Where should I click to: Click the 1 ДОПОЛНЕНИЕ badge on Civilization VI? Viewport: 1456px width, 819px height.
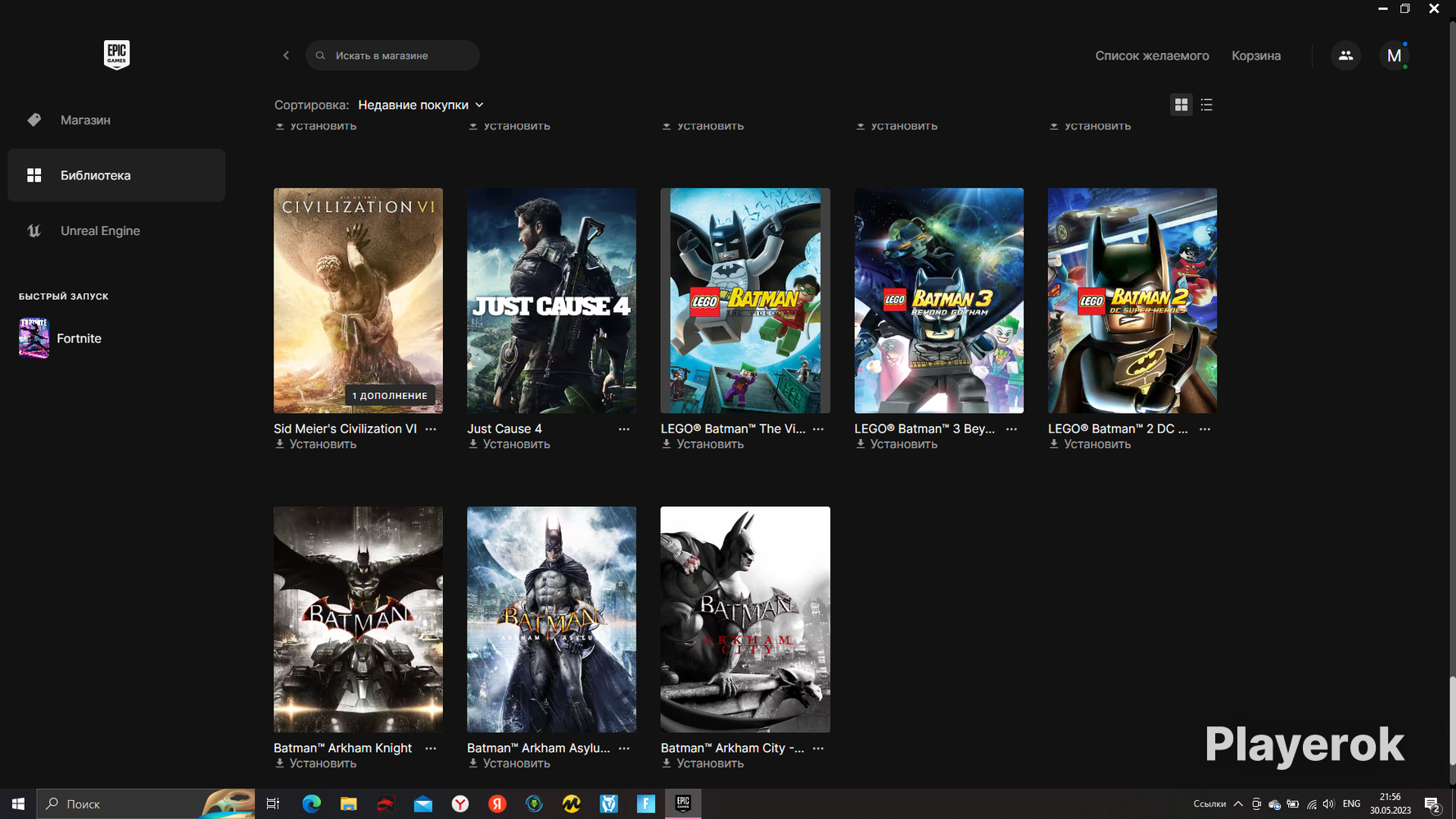(x=390, y=396)
